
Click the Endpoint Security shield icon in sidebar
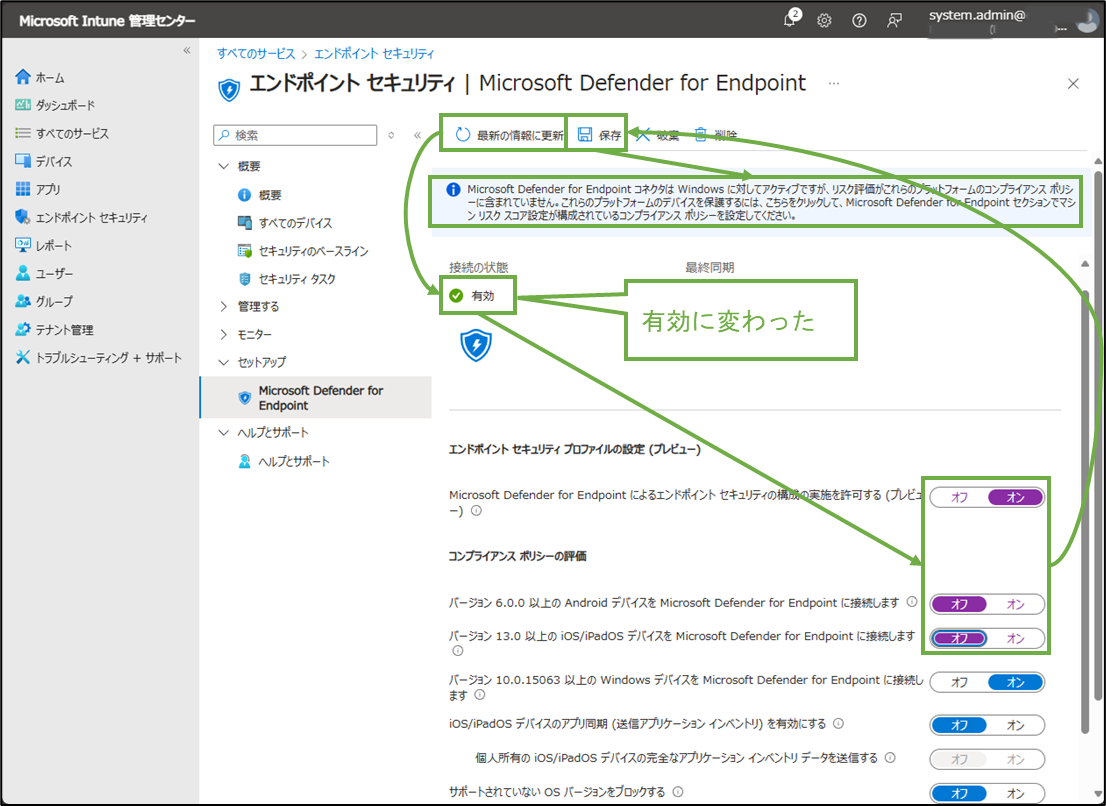pos(23,217)
